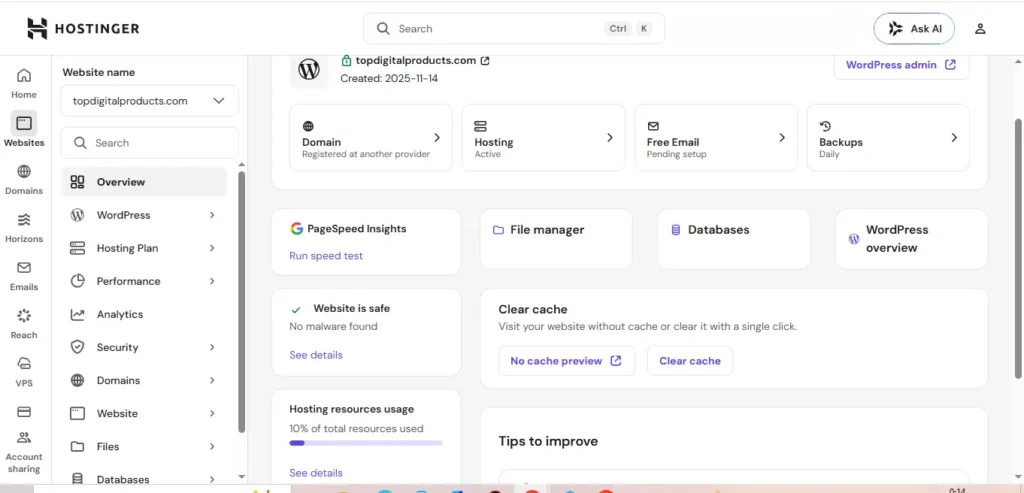Open the Horizons icon in the left rail
Image resolution: width=1024 pixels, height=493 pixels.
coord(24,219)
